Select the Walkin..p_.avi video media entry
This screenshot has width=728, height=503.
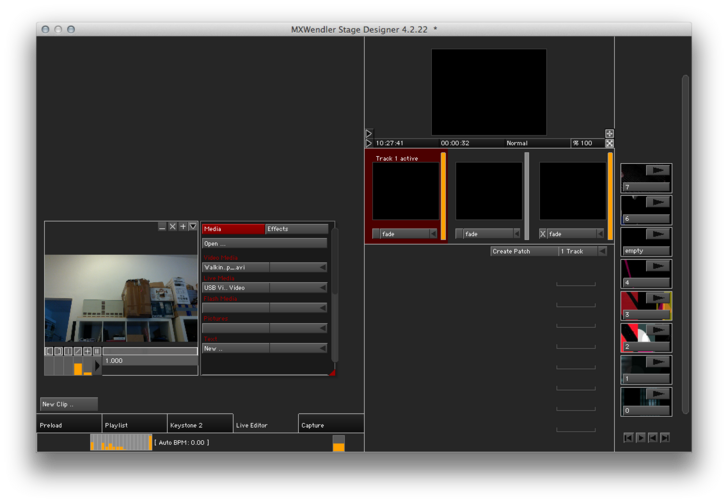point(235,268)
